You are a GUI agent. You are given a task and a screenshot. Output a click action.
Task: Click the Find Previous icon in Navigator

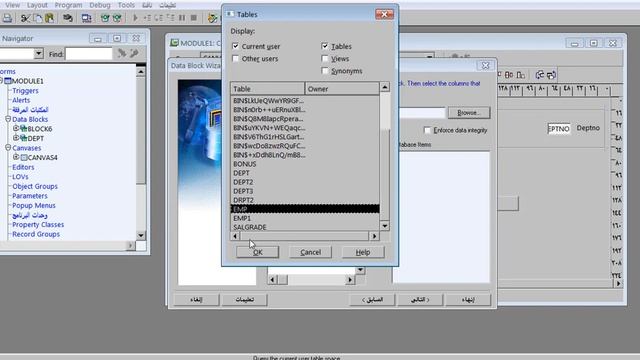(134, 53)
